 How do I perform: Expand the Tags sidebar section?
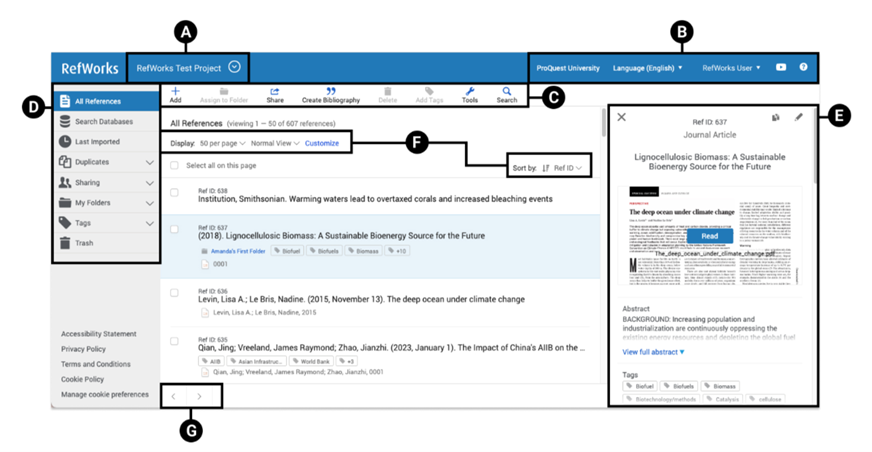[x=150, y=223]
